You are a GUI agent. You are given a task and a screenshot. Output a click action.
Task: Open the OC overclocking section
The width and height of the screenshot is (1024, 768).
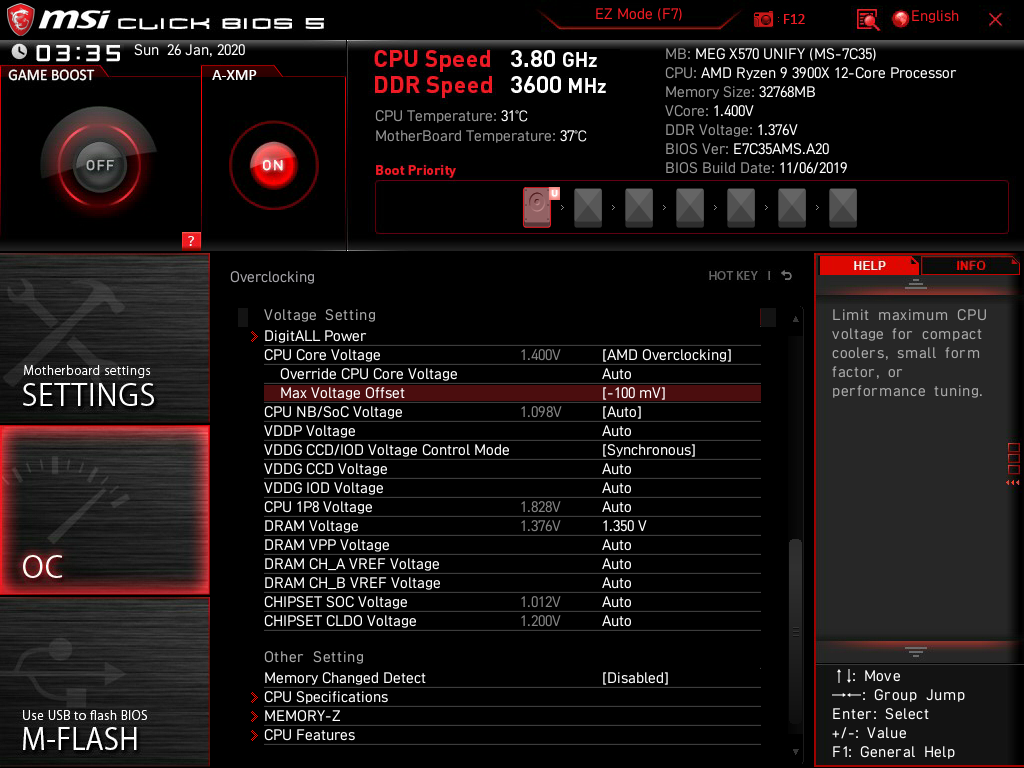(x=104, y=511)
